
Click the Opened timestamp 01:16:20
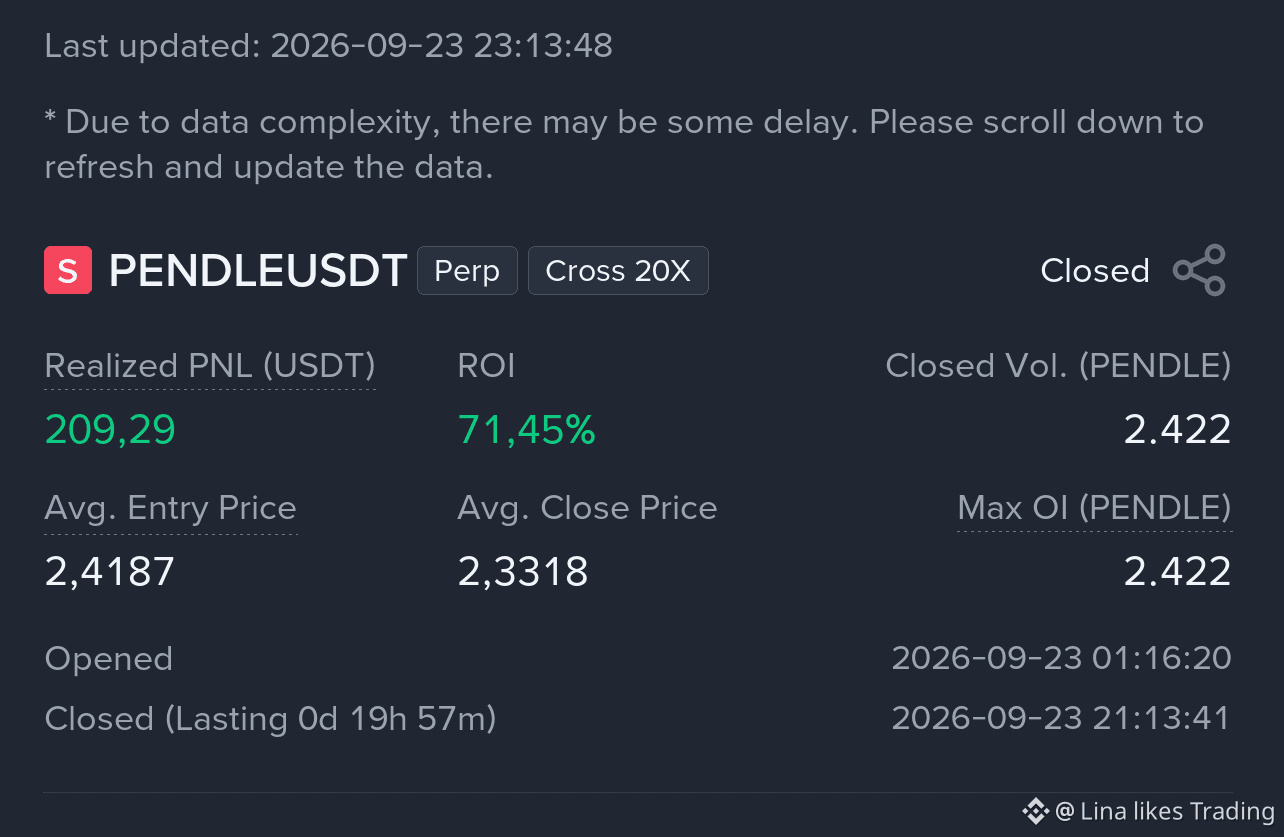[x=1061, y=658]
